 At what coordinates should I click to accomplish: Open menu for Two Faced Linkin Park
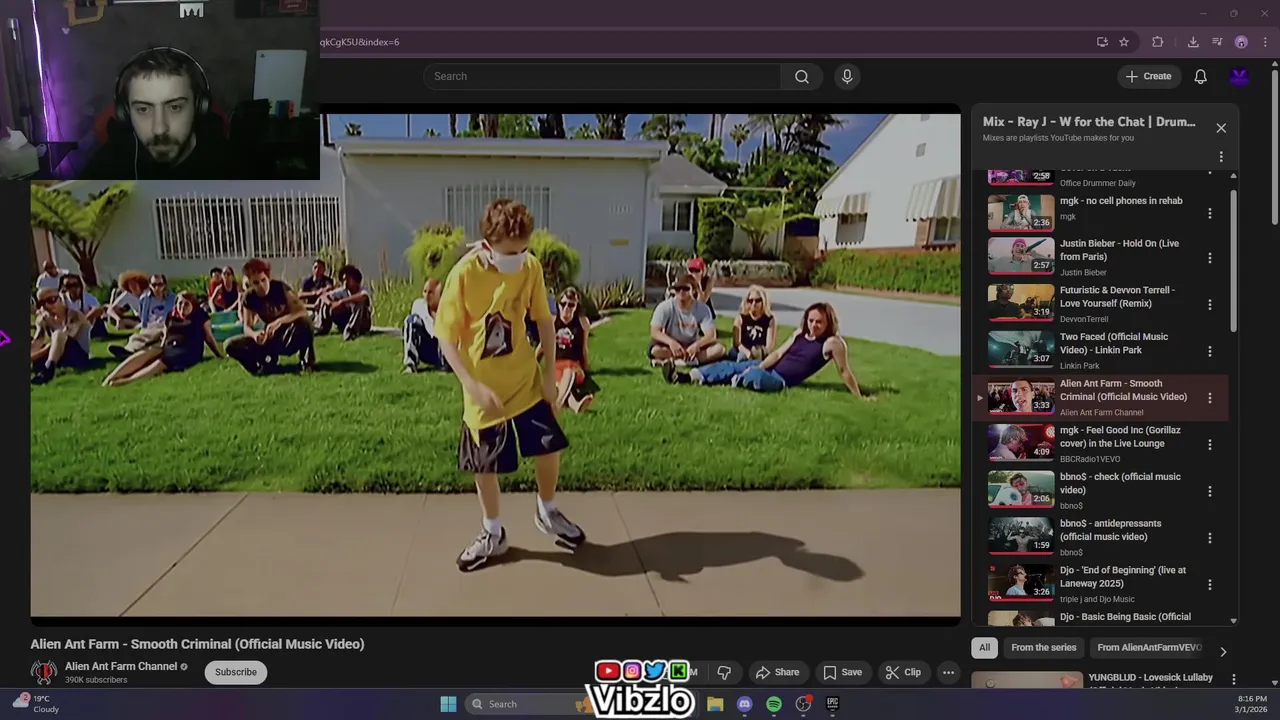(1209, 351)
